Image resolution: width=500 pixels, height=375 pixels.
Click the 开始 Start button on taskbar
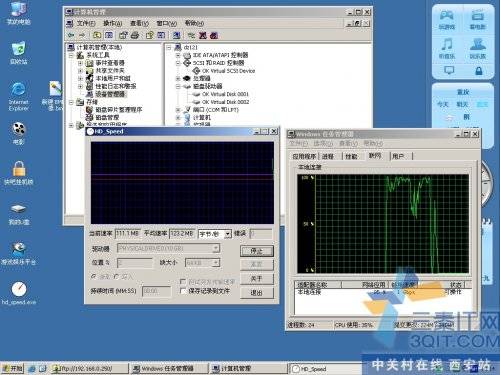(13, 368)
